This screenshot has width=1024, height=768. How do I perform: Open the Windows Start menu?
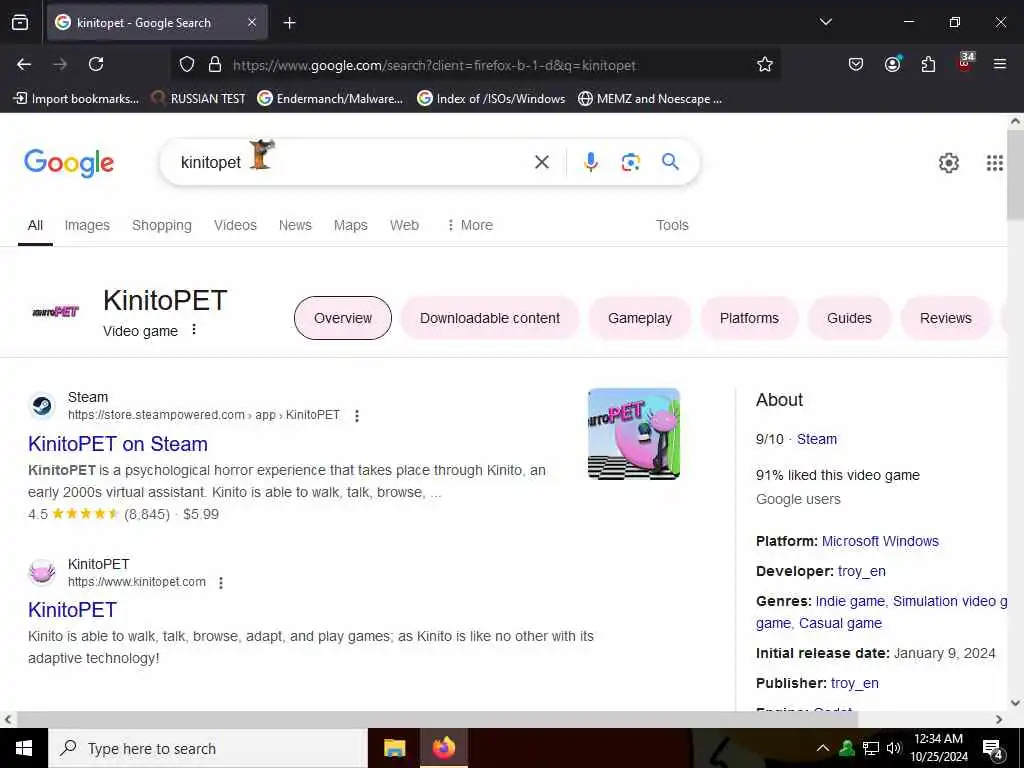coord(24,748)
